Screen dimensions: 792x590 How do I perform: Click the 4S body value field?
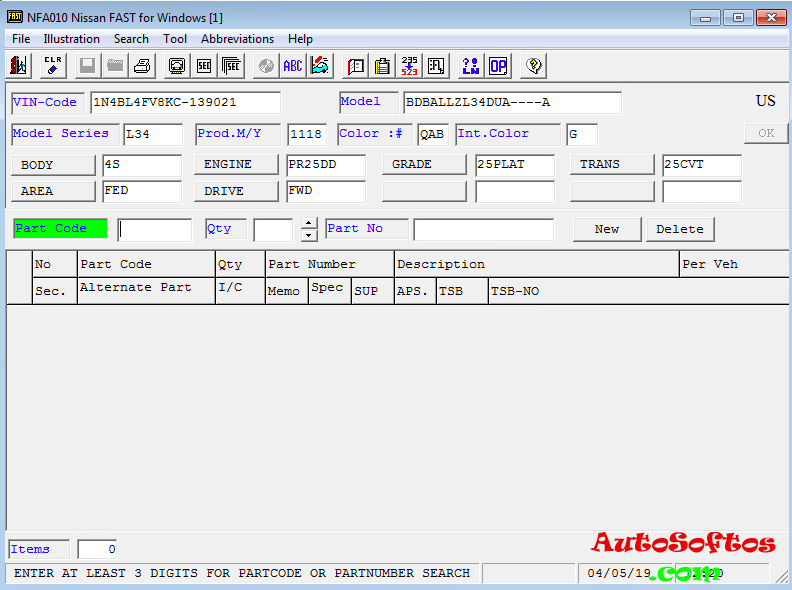(142, 165)
